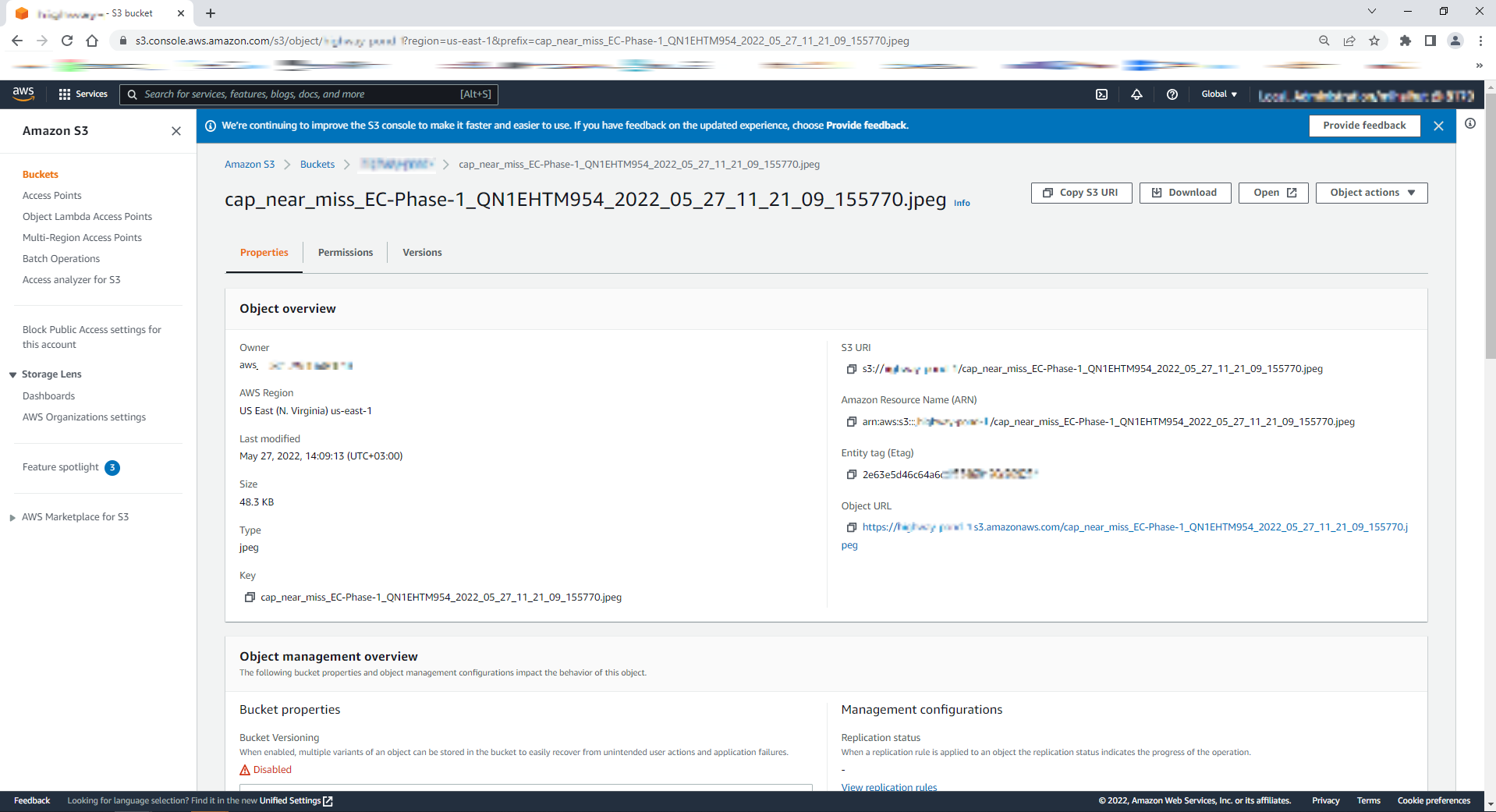Copy the Object URL value
The width and height of the screenshot is (1496, 812).
coord(852,527)
